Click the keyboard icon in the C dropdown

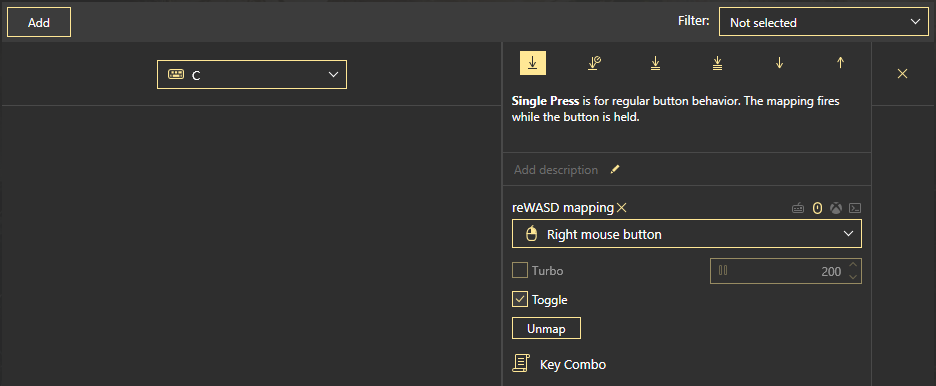[x=176, y=75]
